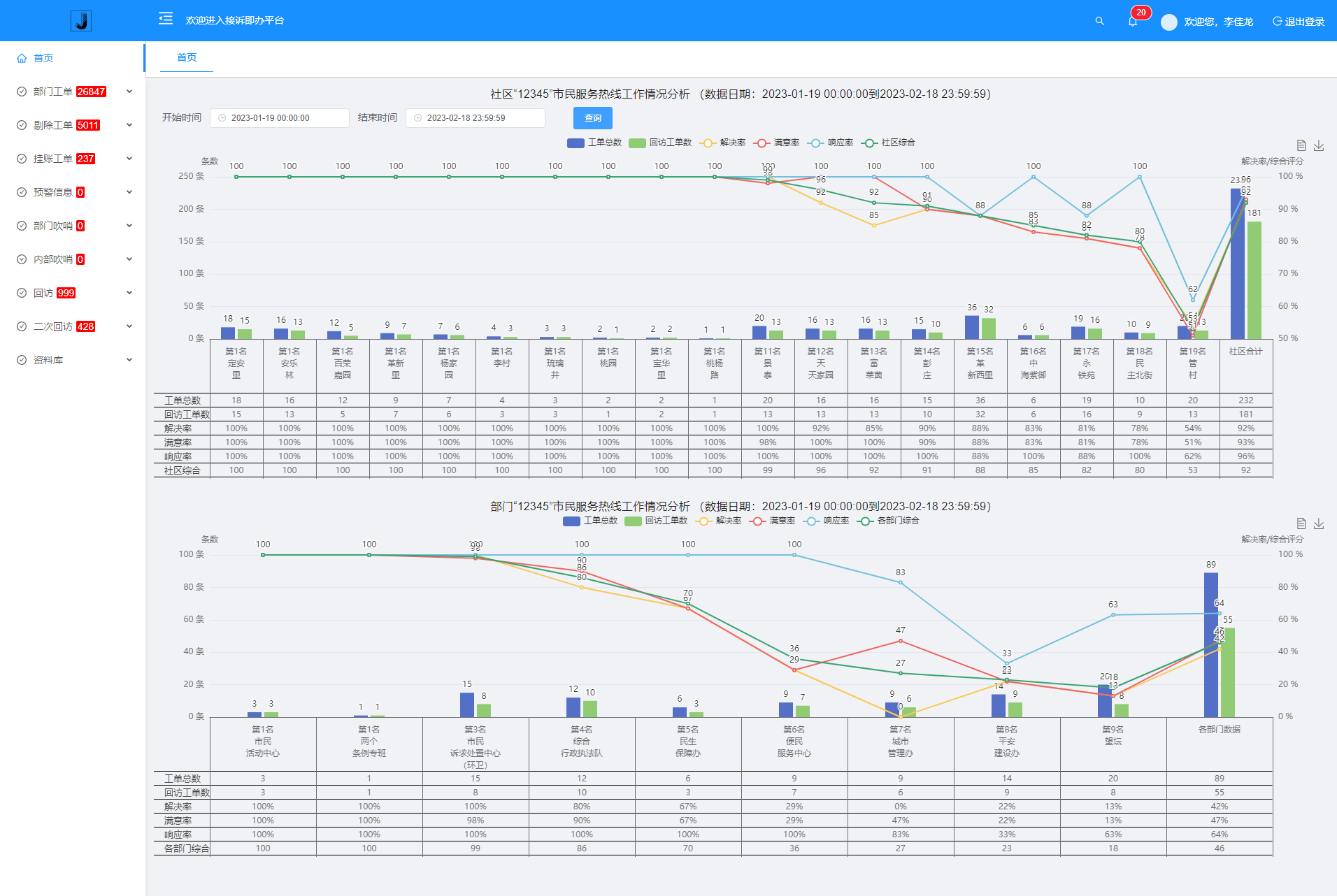Image resolution: width=1337 pixels, height=896 pixels.
Task: Click the 欢迎进入接诉即办平台 title
Action: (235, 20)
